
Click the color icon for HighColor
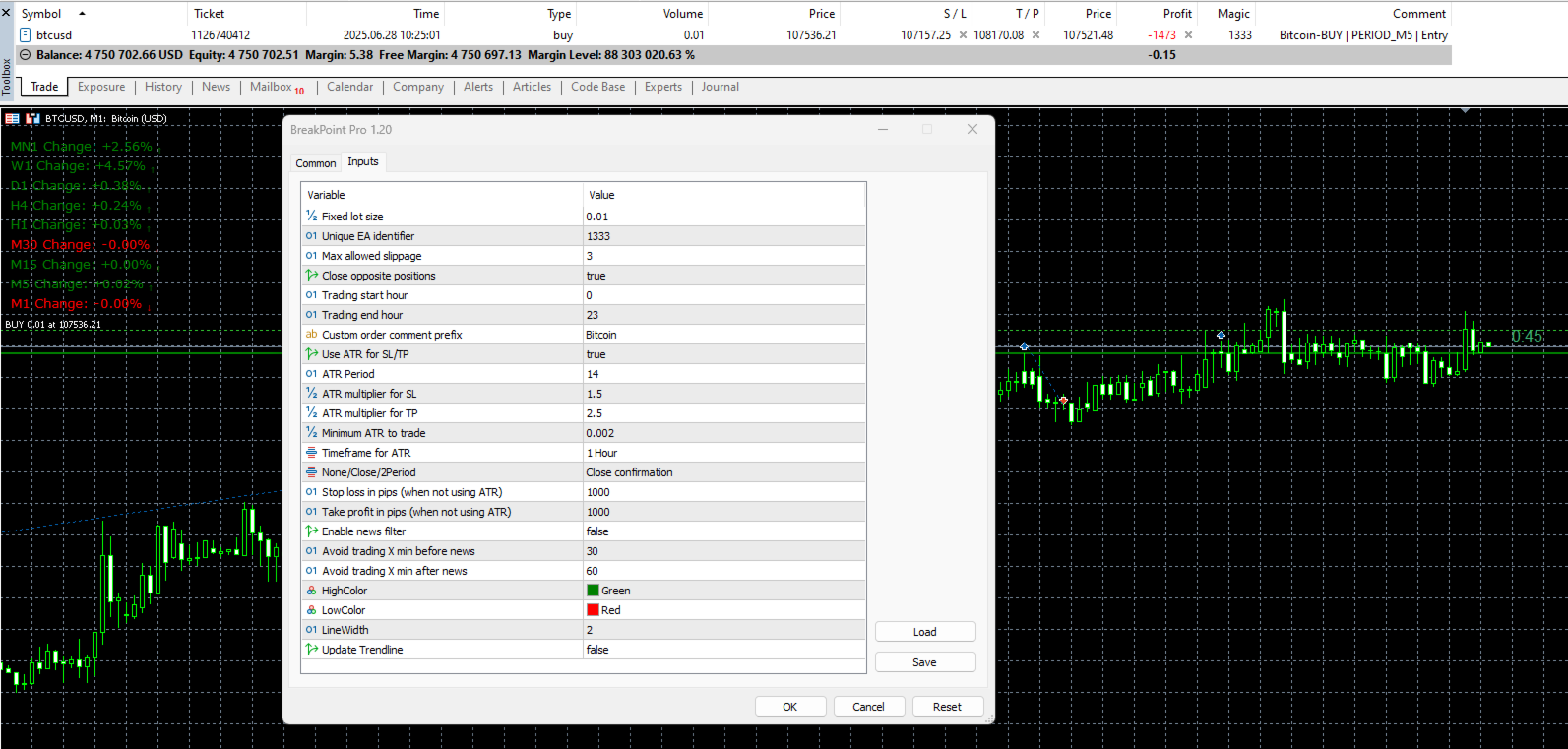311,591
